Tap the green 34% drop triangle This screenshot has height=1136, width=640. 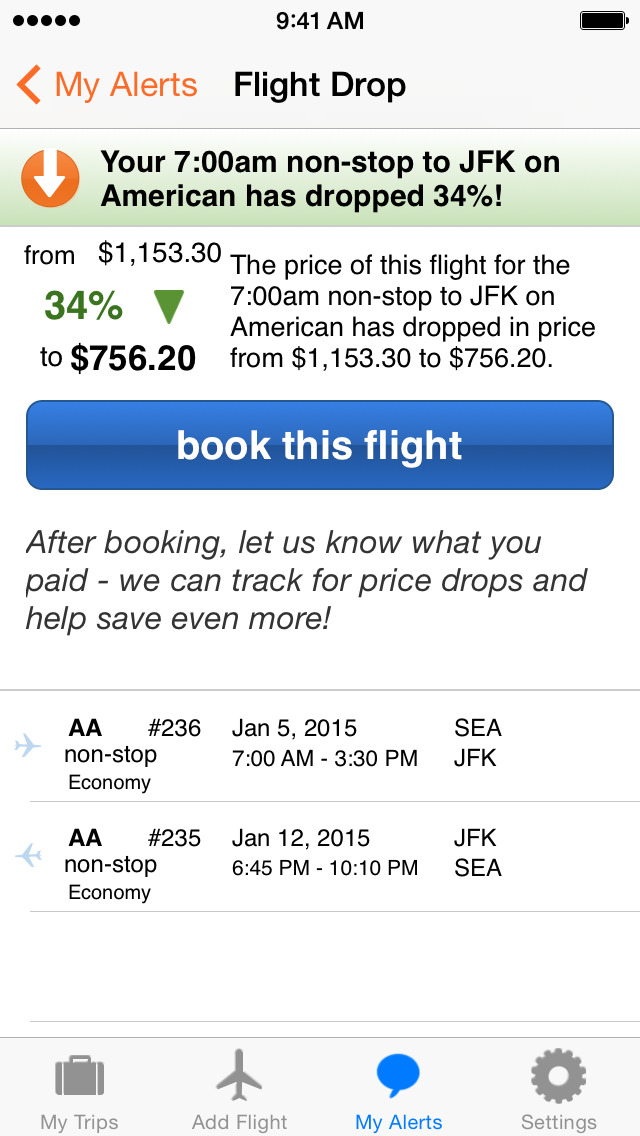(169, 306)
